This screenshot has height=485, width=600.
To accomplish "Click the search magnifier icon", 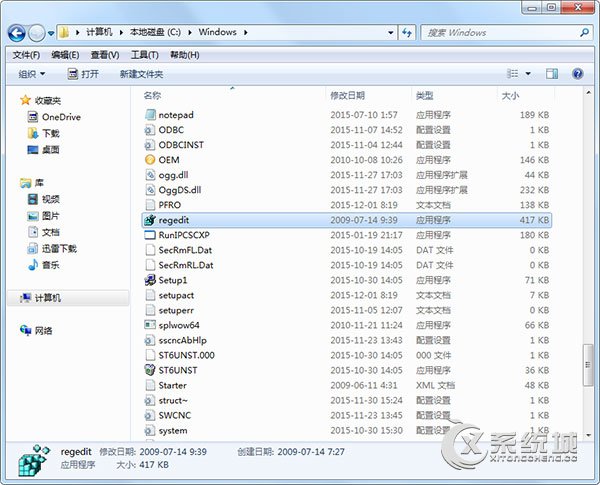I will [x=584, y=33].
